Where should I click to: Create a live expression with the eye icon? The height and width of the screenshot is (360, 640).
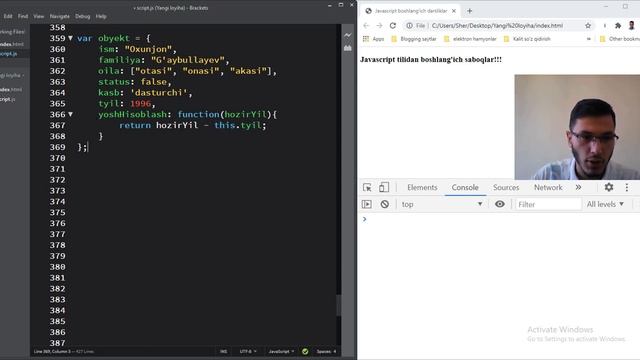(500, 204)
